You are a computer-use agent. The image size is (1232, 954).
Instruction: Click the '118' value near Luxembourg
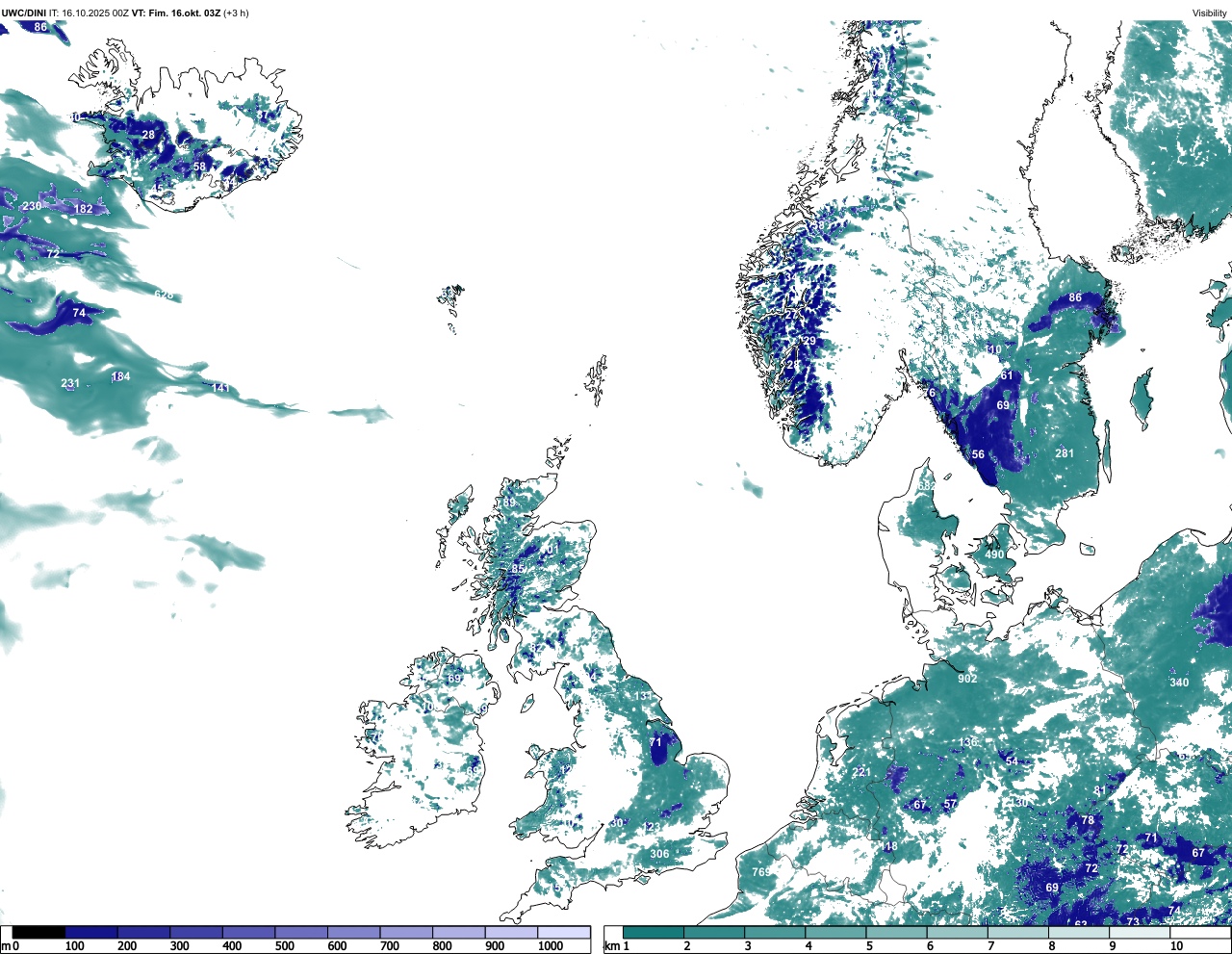pos(888,847)
